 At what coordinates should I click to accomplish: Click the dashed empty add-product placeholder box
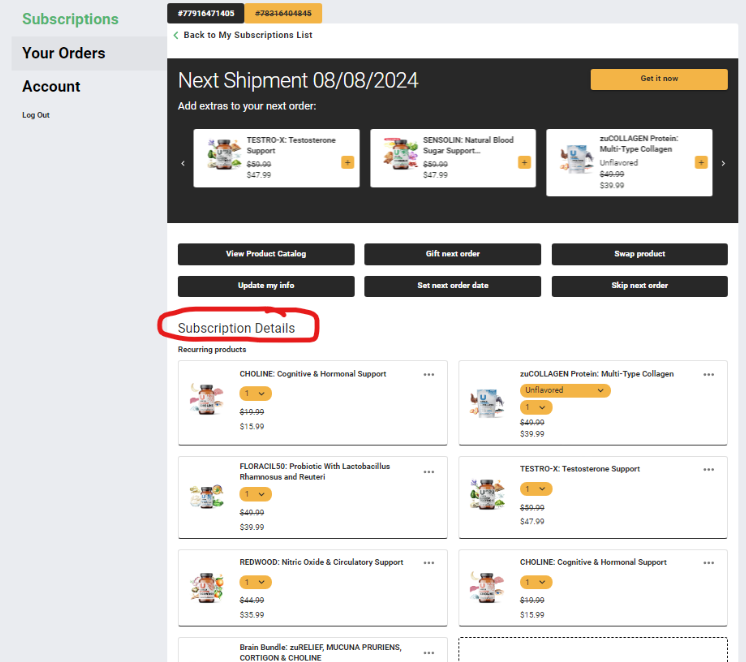(593, 650)
